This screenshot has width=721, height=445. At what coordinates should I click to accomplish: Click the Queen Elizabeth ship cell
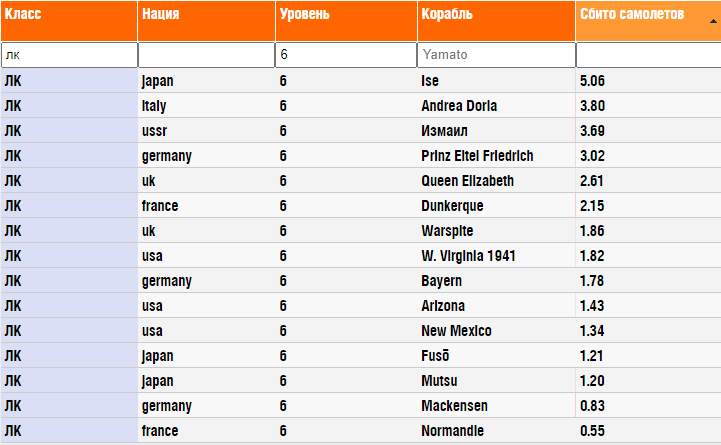pyautogui.click(x=496, y=181)
